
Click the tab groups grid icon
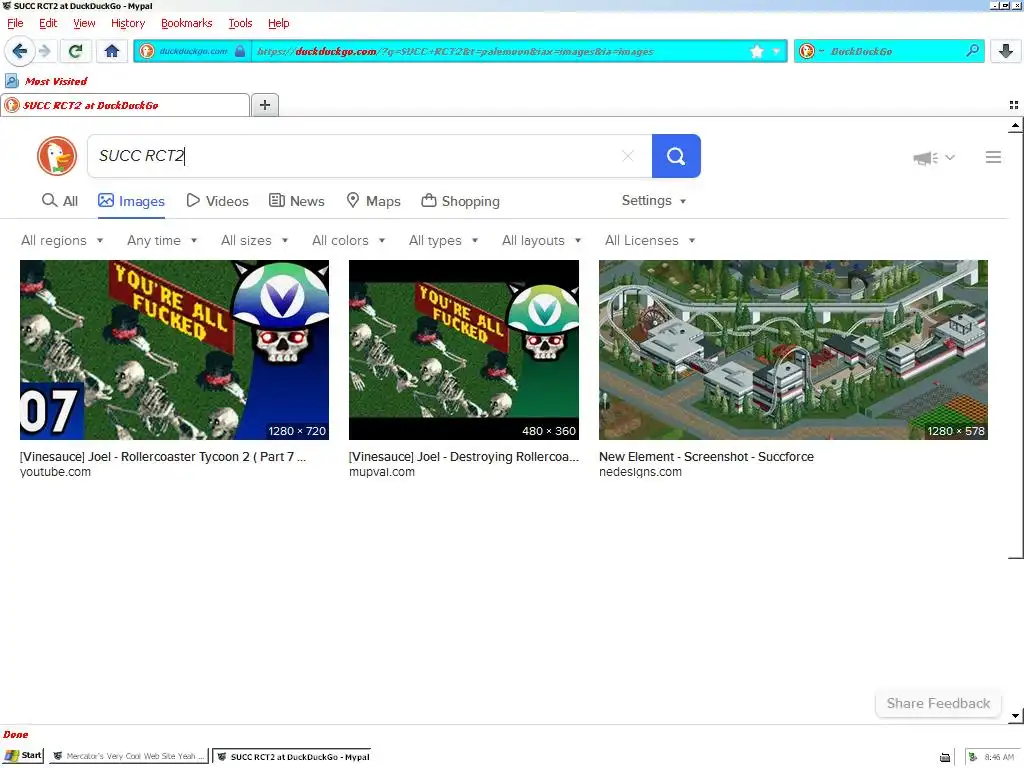(x=1014, y=104)
